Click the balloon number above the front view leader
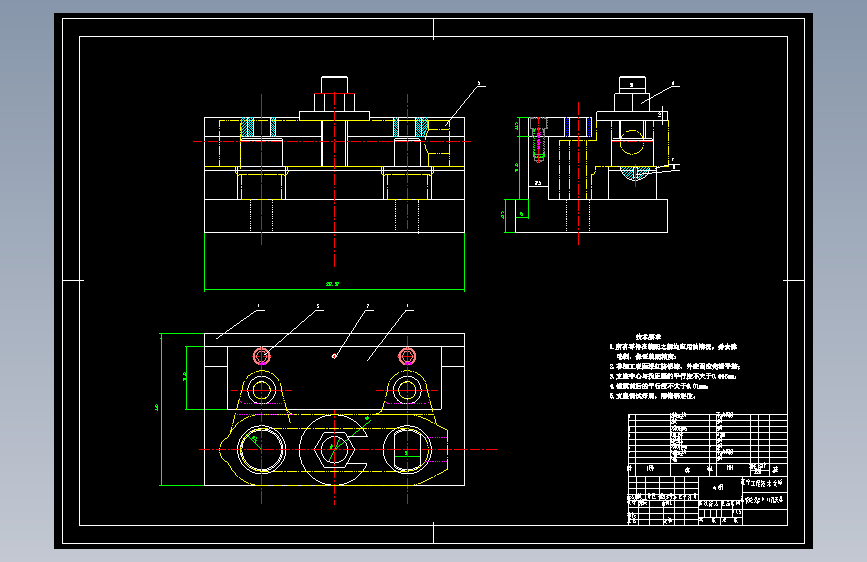 479,84
